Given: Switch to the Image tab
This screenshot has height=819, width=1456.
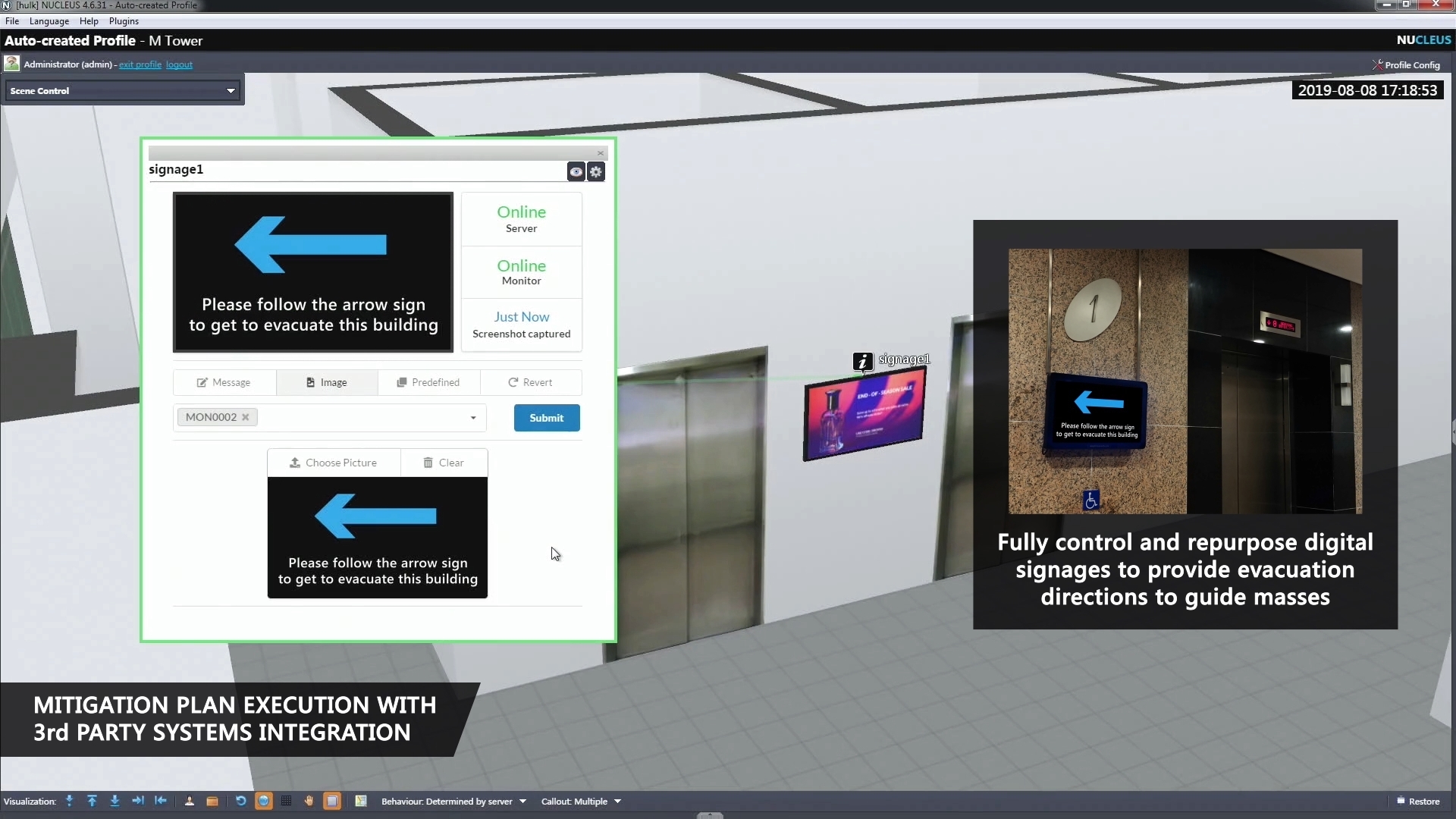Looking at the screenshot, I should (x=327, y=382).
